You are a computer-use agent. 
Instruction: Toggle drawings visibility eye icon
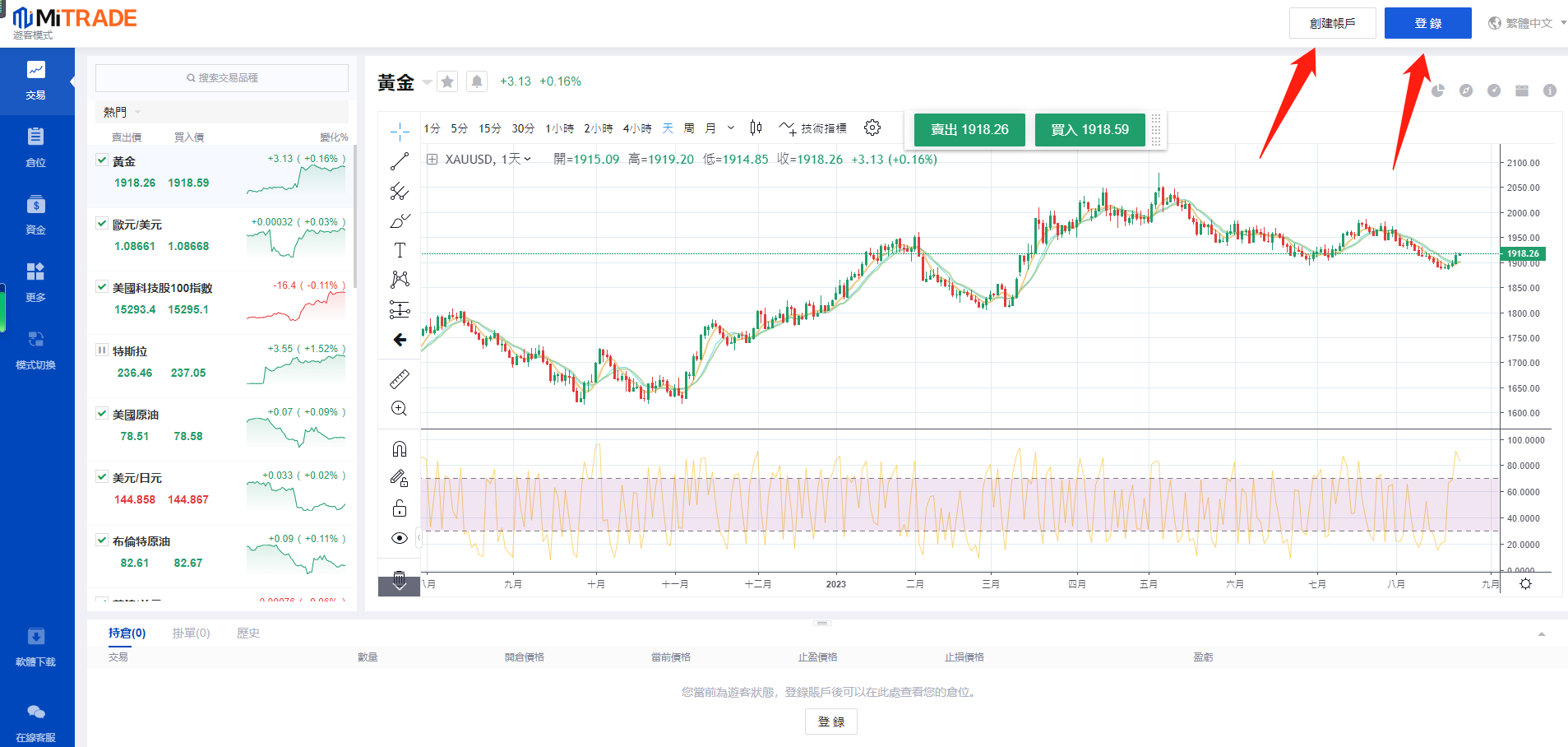(400, 538)
